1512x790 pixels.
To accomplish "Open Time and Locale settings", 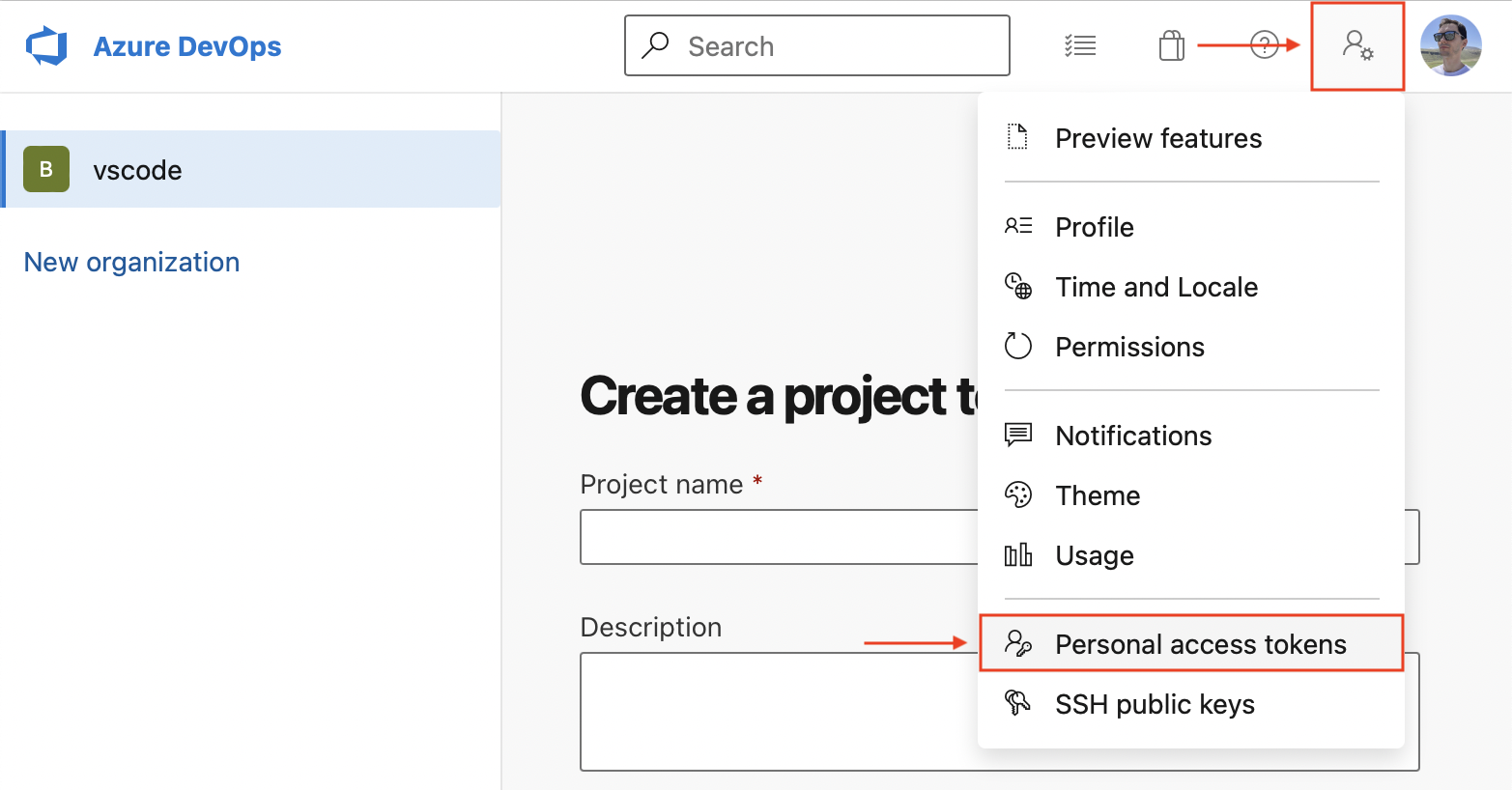I will coord(1155,286).
